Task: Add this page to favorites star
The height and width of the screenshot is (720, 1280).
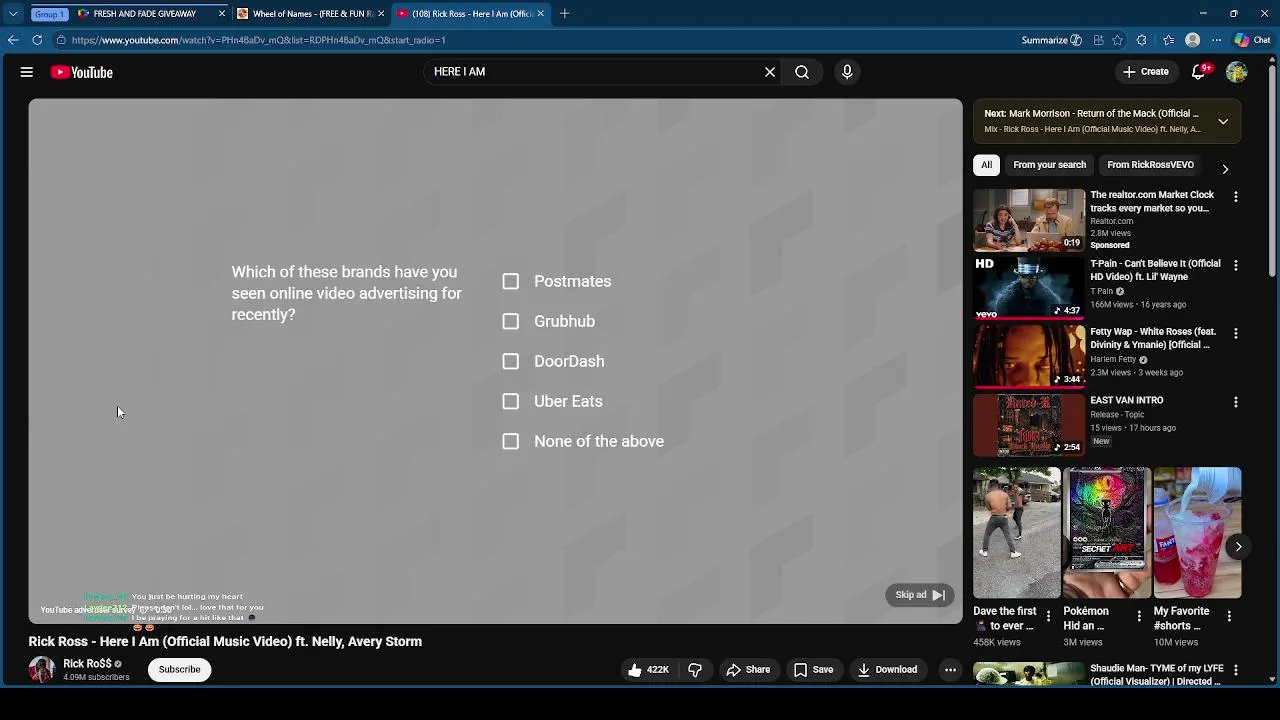Action: (1118, 40)
